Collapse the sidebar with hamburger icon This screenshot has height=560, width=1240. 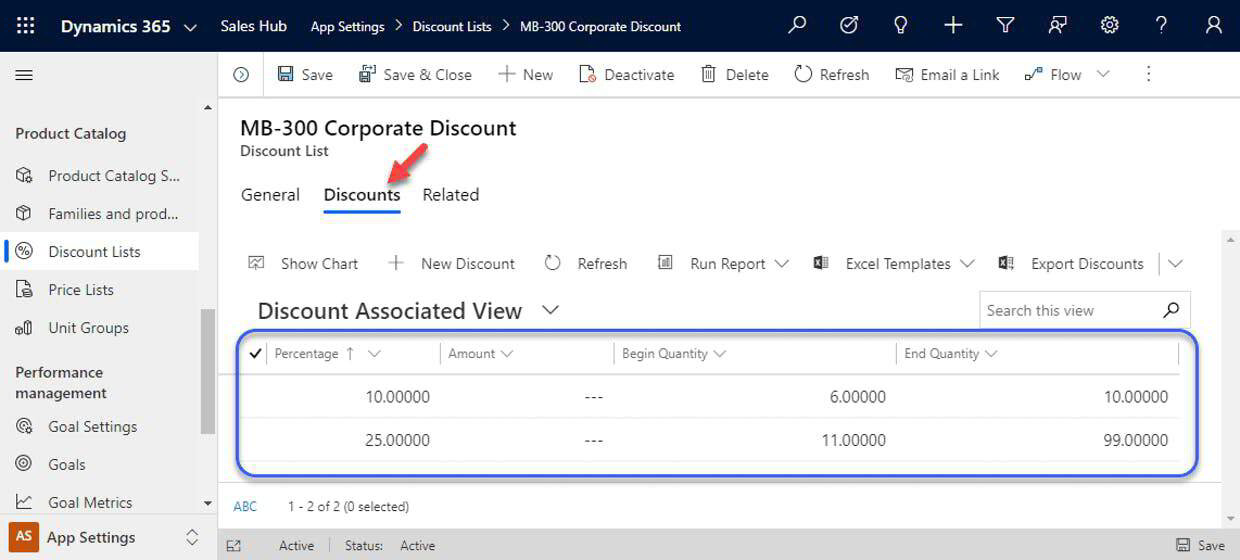[x=25, y=75]
